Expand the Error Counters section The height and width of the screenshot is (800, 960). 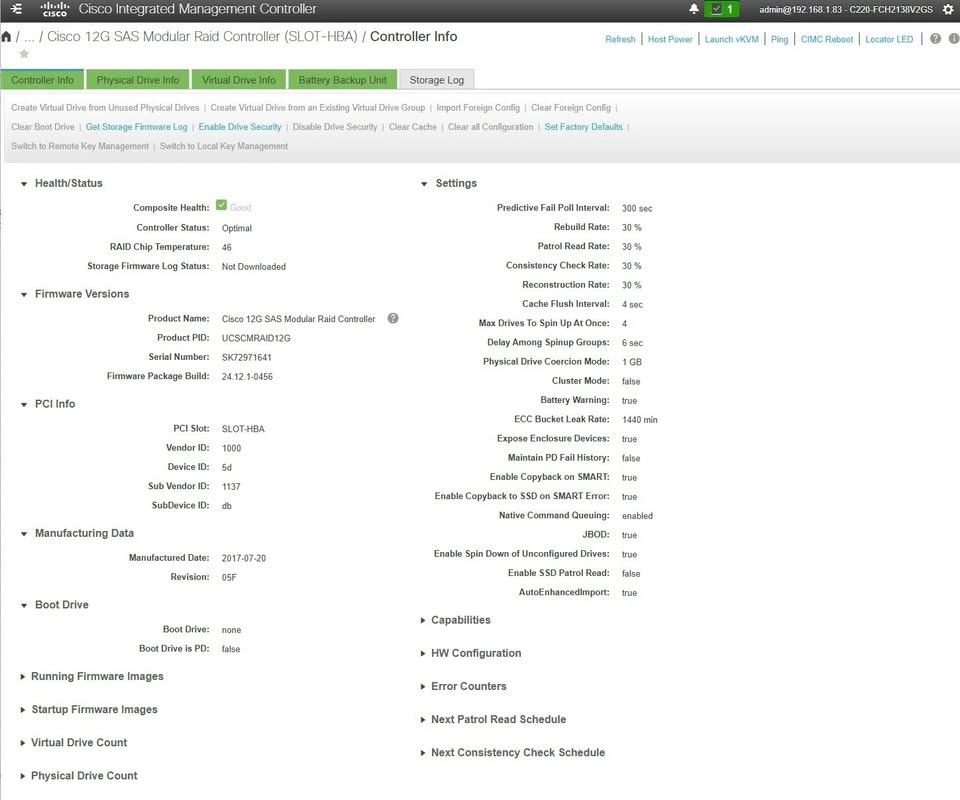click(x=422, y=686)
